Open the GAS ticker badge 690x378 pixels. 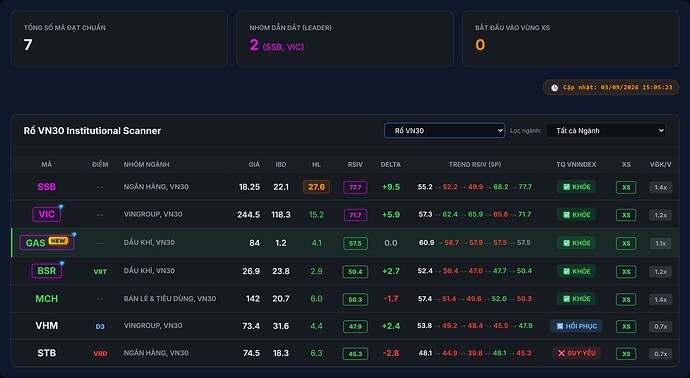click(47, 242)
